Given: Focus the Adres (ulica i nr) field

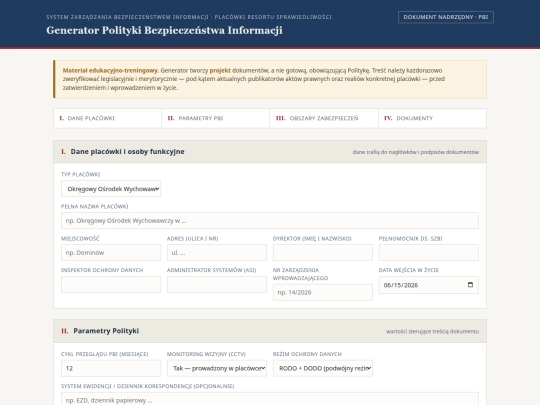Looking at the screenshot, I should click(x=217, y=252).
